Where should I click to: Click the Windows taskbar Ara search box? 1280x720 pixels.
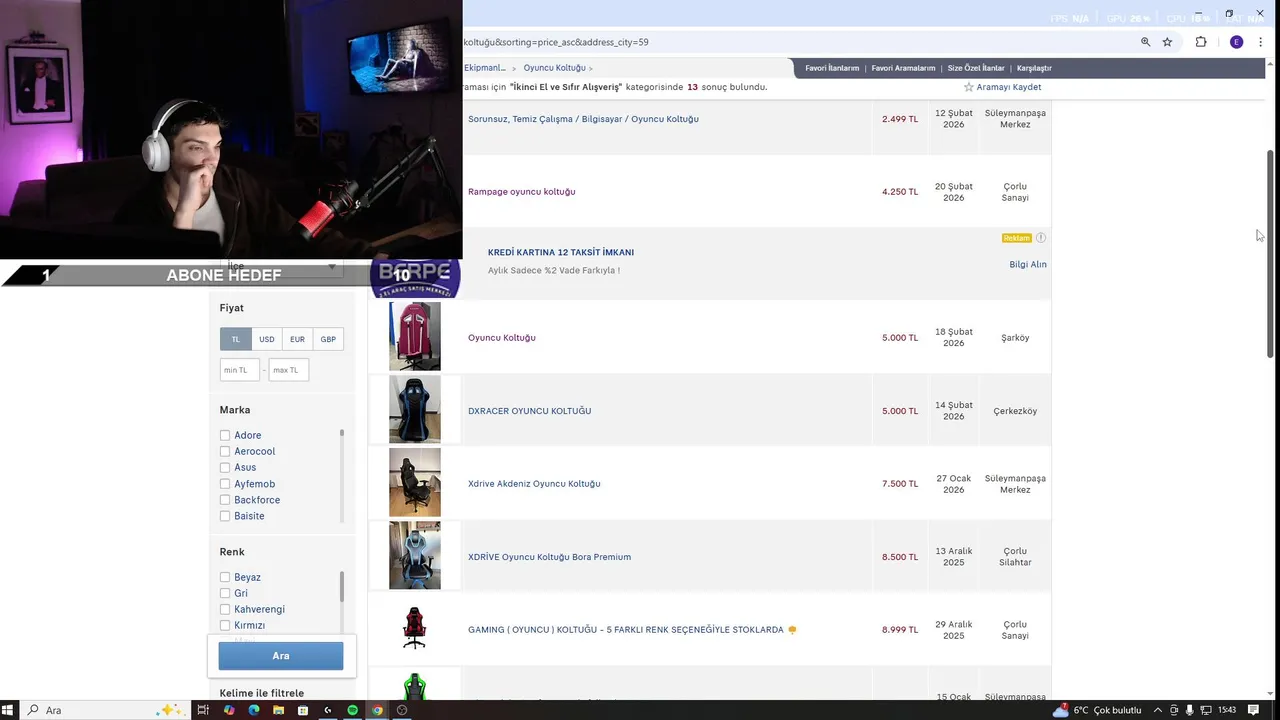(104, 710)
